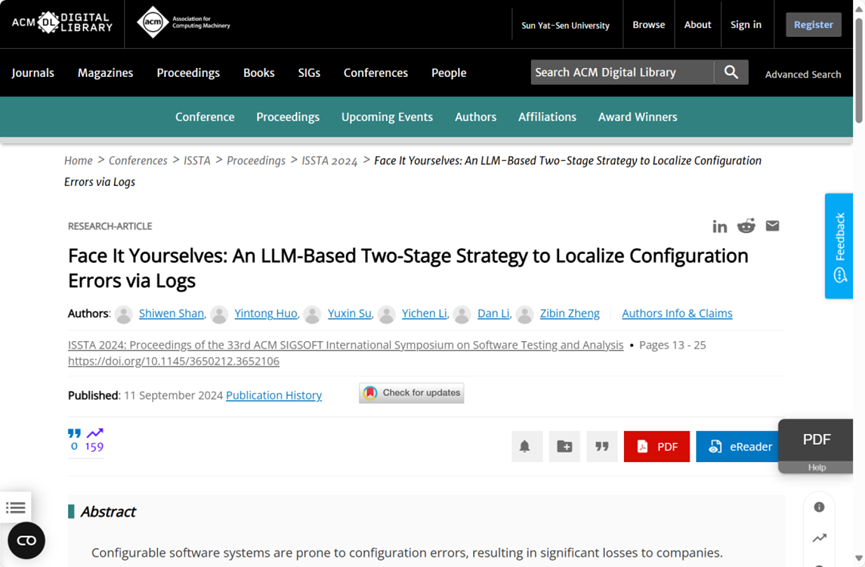Click the Search ACM Digital Library field

(x=620, y=72)
